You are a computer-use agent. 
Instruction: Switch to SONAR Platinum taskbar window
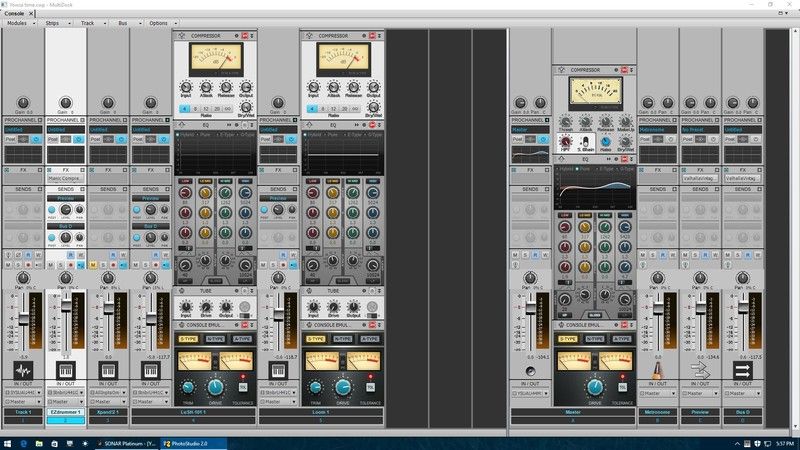click(x=127, y=444)
